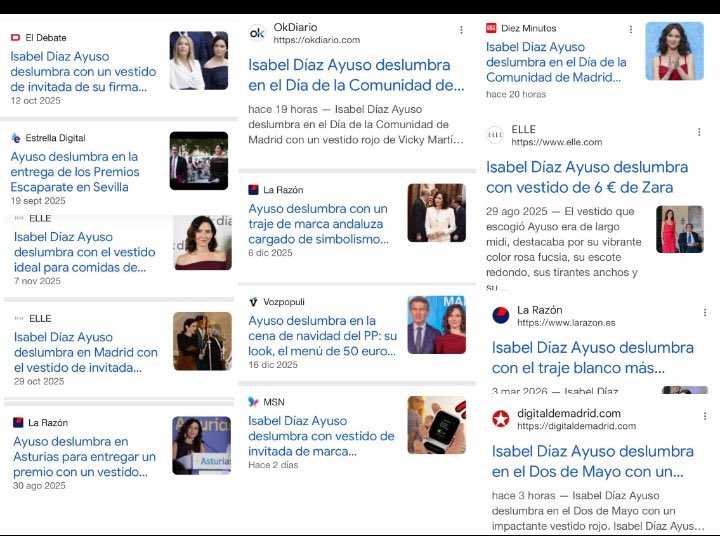Click the Estrella Digital favicon
This screenshot has width=720, height=536.
(x=16, y=138)
